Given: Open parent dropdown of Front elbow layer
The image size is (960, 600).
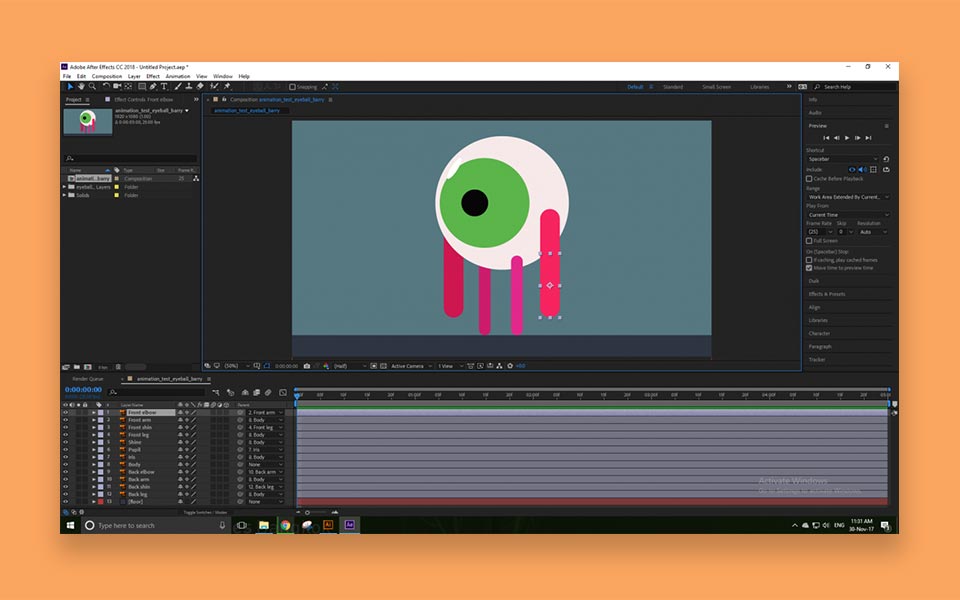Looking at the screenshot, I should (x=266, y=413).
